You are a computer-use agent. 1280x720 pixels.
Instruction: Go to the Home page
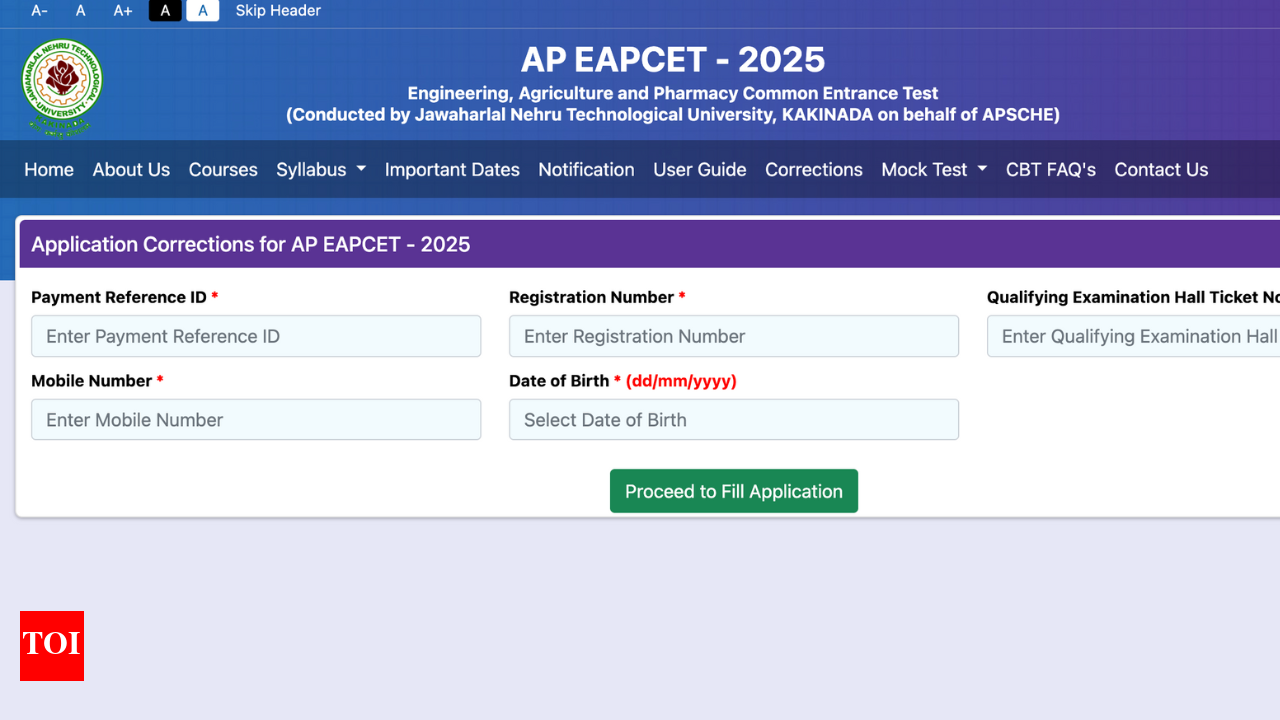click(x=49, y=170)
